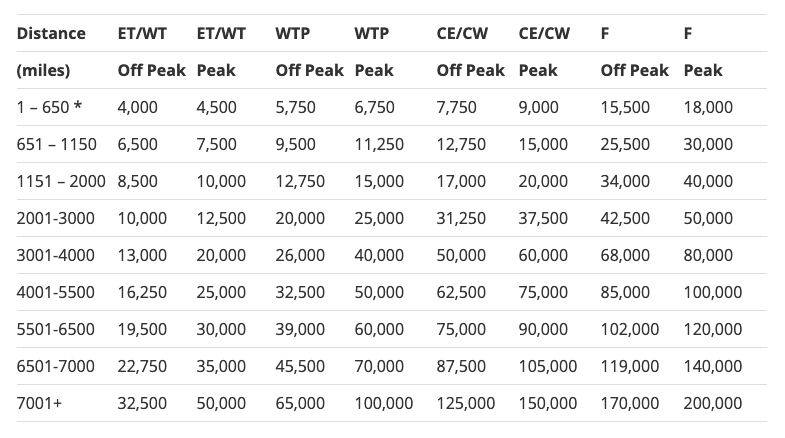The height and width of the screenshot is (438, 785).
Task: Click the 3001-4000 distance row label
Action: pyautogui.click(x=56, y=255)
